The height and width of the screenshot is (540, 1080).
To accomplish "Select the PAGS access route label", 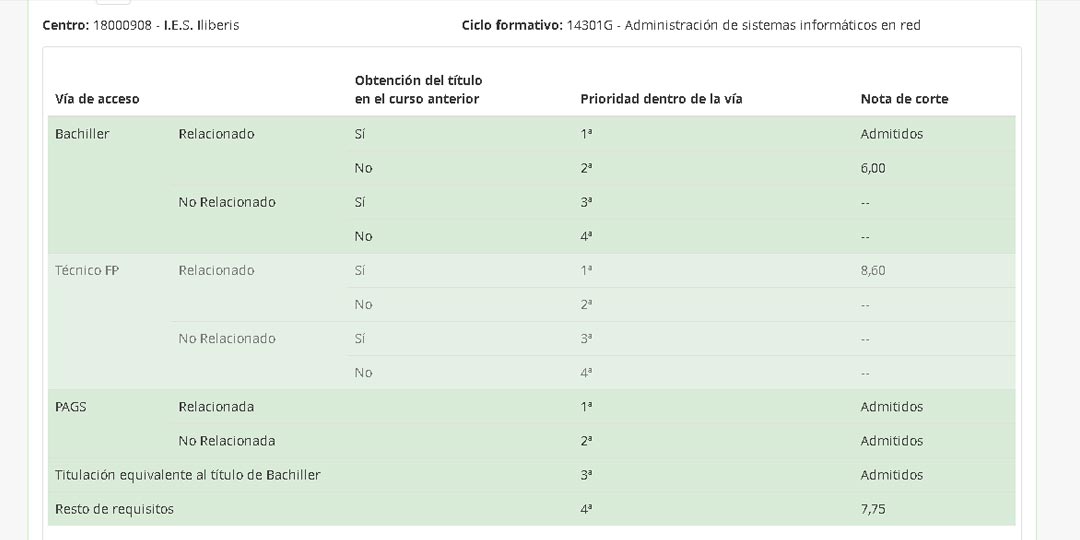I will click(x=71, y=407).
